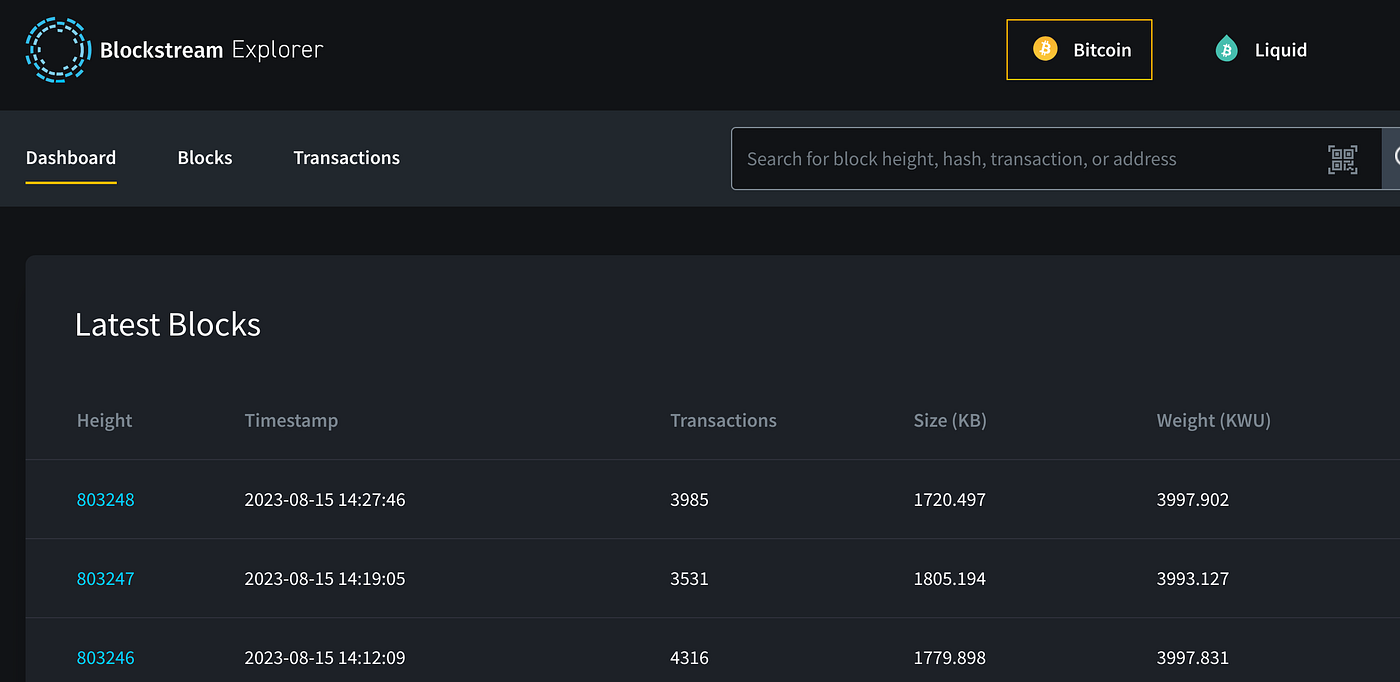Click the search magnifier at far right

coord(1395,158)
